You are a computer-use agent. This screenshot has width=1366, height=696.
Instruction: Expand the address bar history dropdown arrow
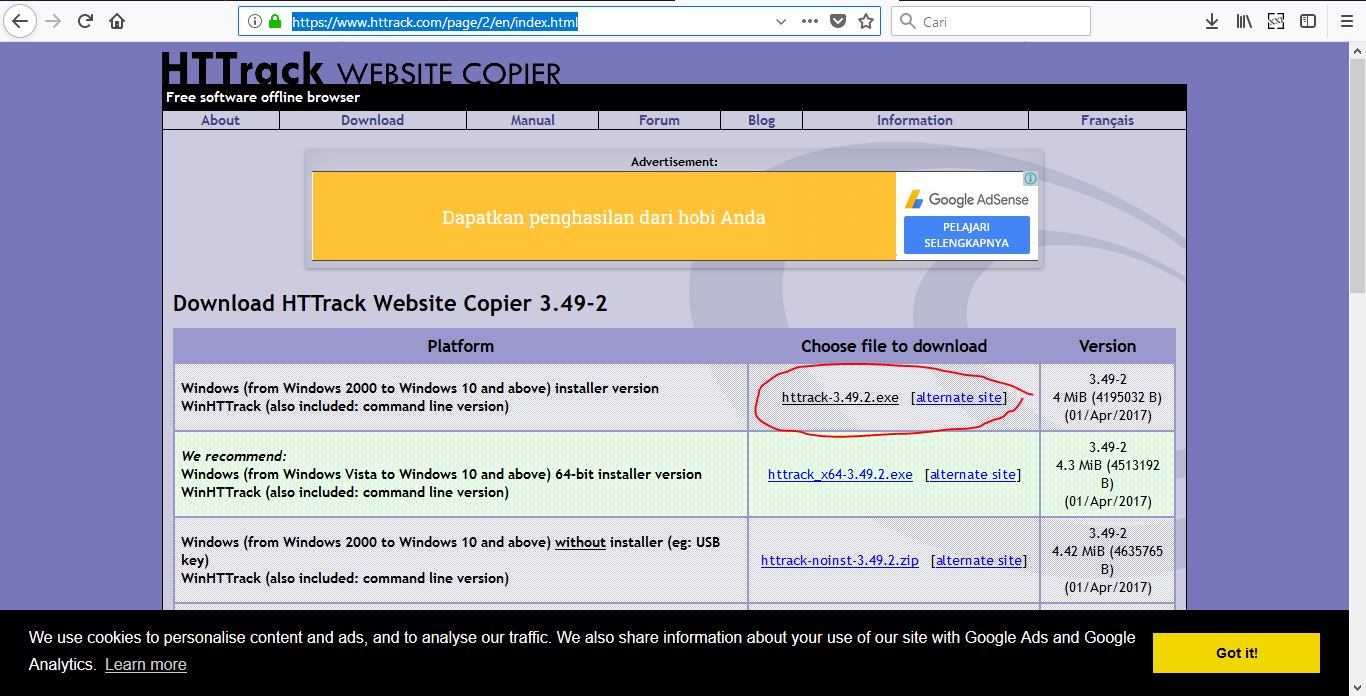click(781, 21)
